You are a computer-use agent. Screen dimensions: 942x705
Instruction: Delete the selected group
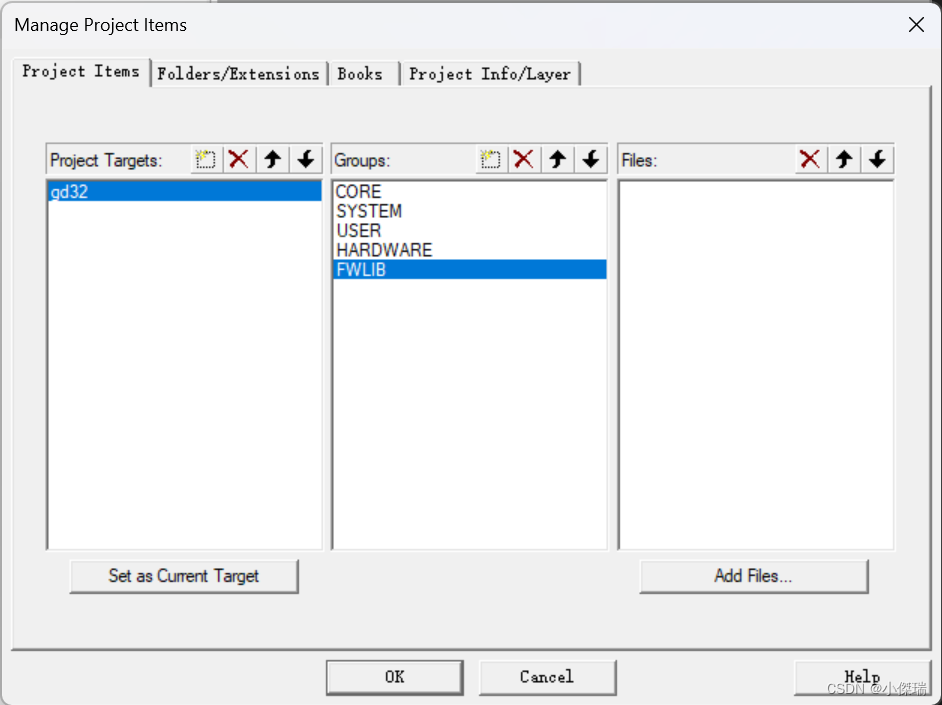524,160
